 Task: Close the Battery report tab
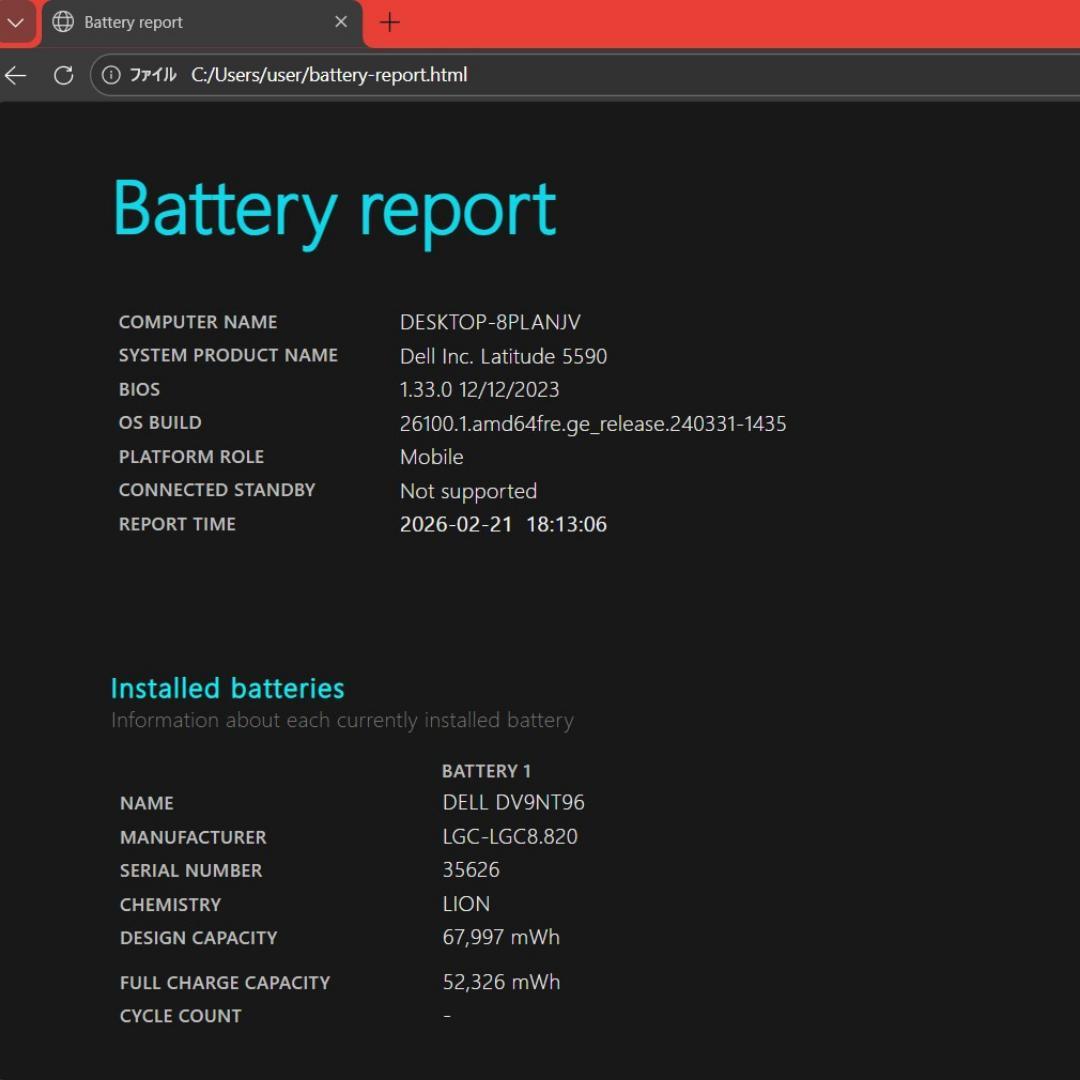tap(341, 22)
